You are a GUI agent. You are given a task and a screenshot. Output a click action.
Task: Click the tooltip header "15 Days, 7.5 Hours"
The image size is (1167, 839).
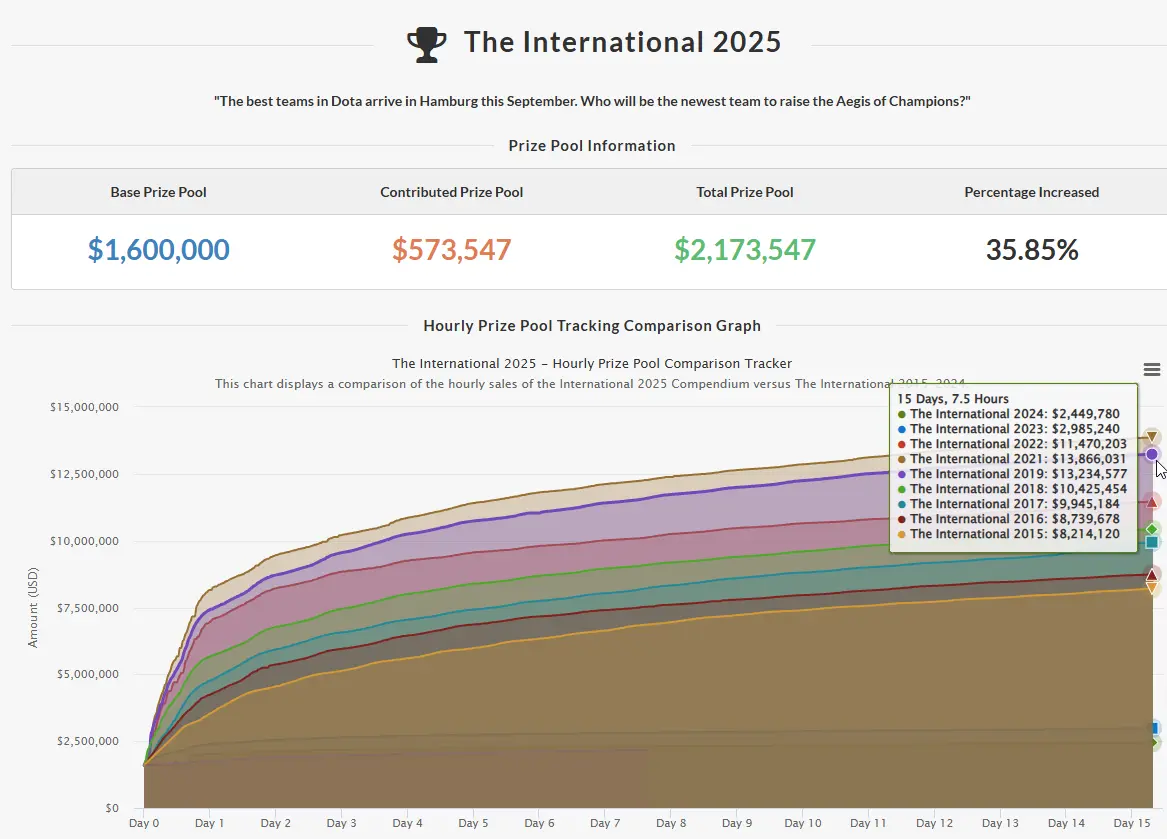[x=953, y=399]
